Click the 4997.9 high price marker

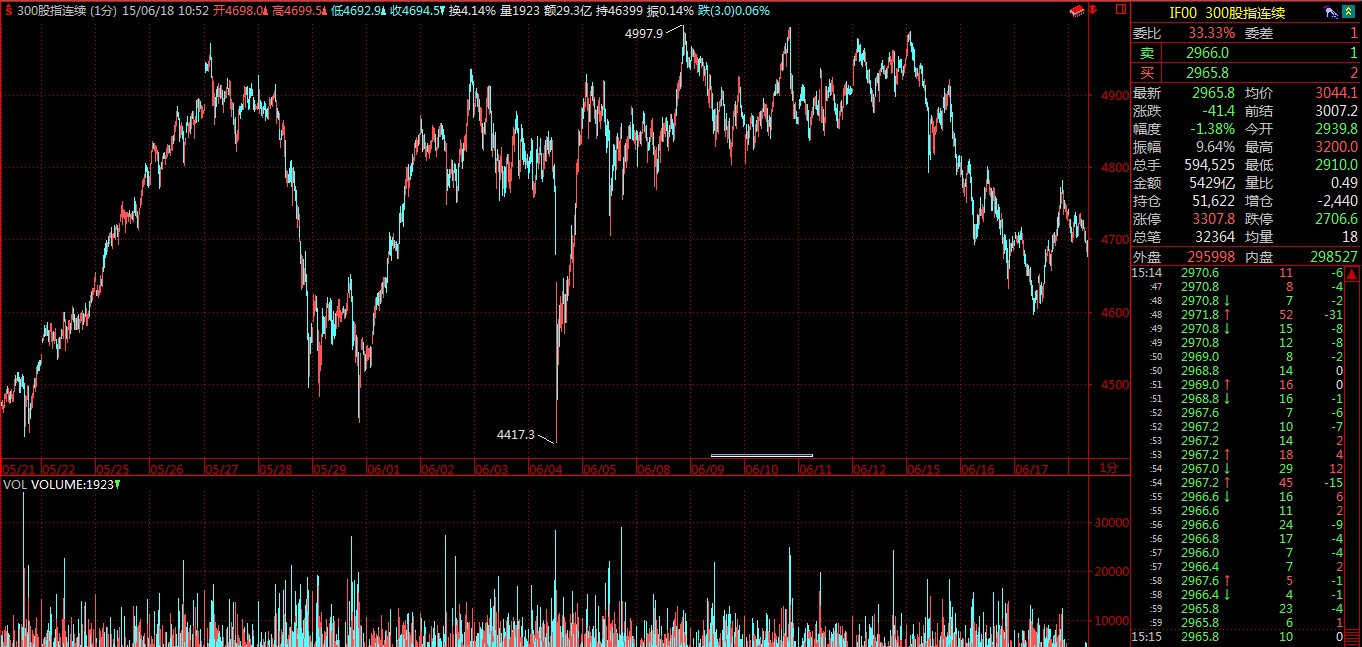[643, 33]
